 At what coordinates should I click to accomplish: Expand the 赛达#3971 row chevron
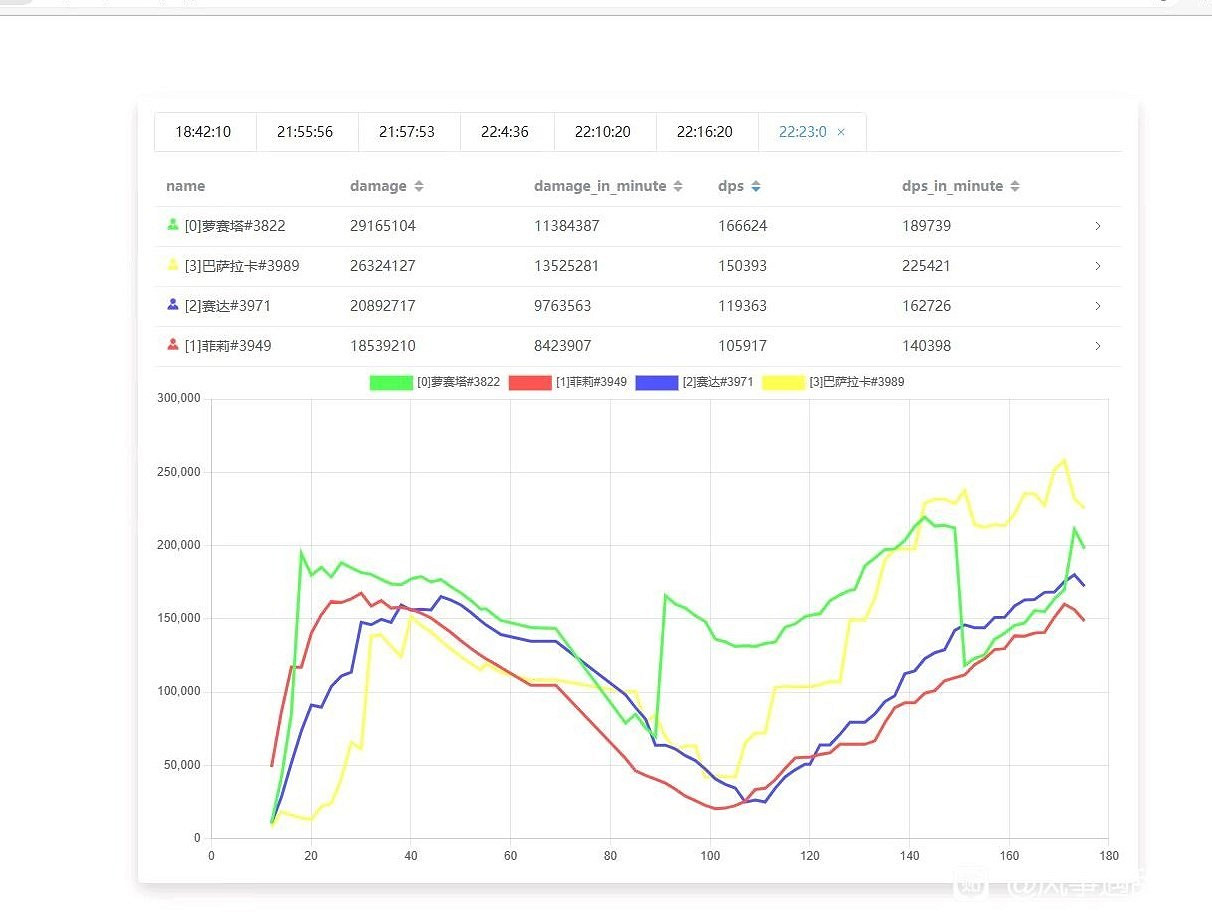(1097, 306)
